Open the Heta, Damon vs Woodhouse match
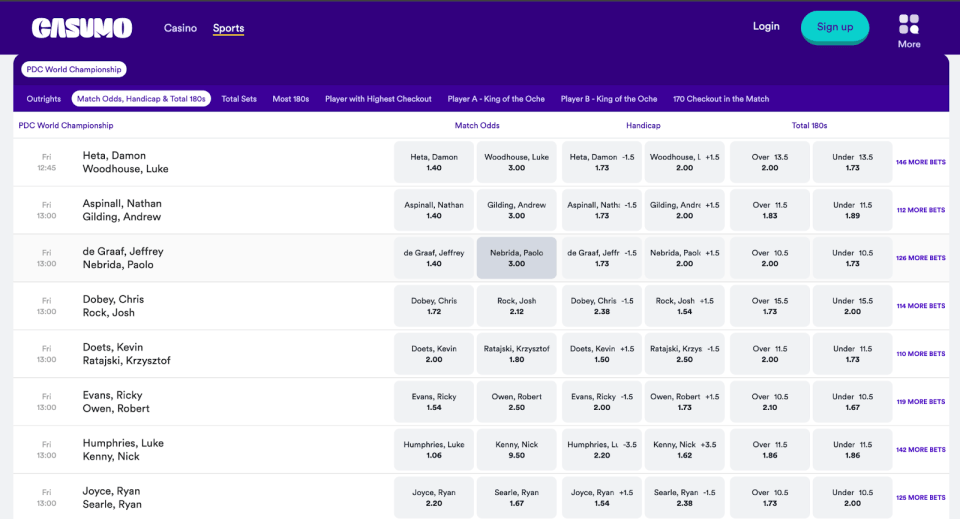 126,162
